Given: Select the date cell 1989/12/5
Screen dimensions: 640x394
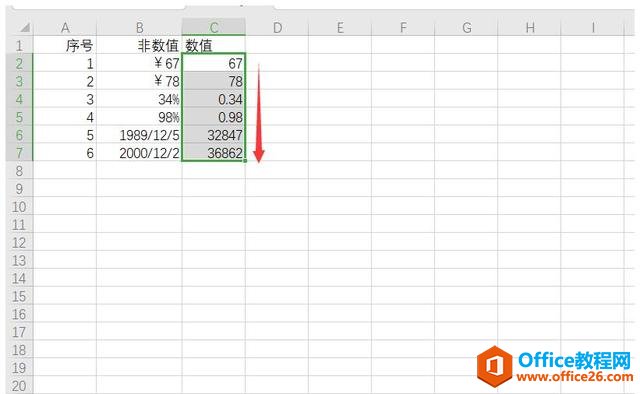Looking at the screenshot, I should [139, 135].
